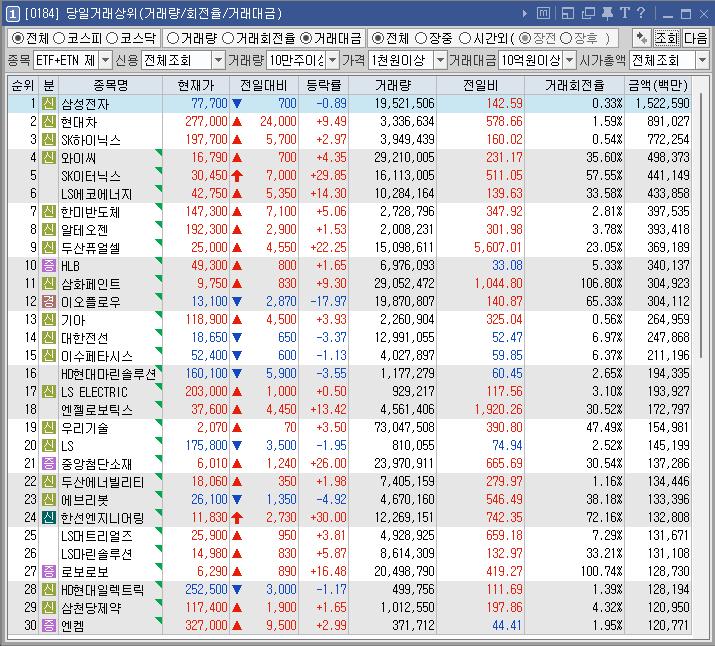Click the 전일대비 column header
Screen dimensions: 715x646
pyautogui.click(x=264, y=85)
